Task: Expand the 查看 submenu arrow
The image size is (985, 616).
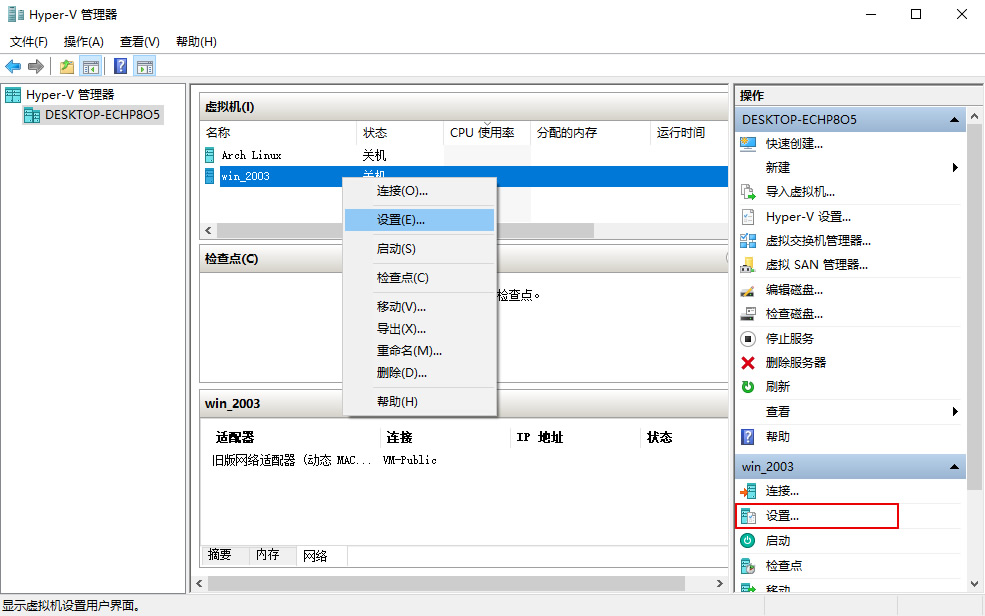Action: tap(955, 412)
